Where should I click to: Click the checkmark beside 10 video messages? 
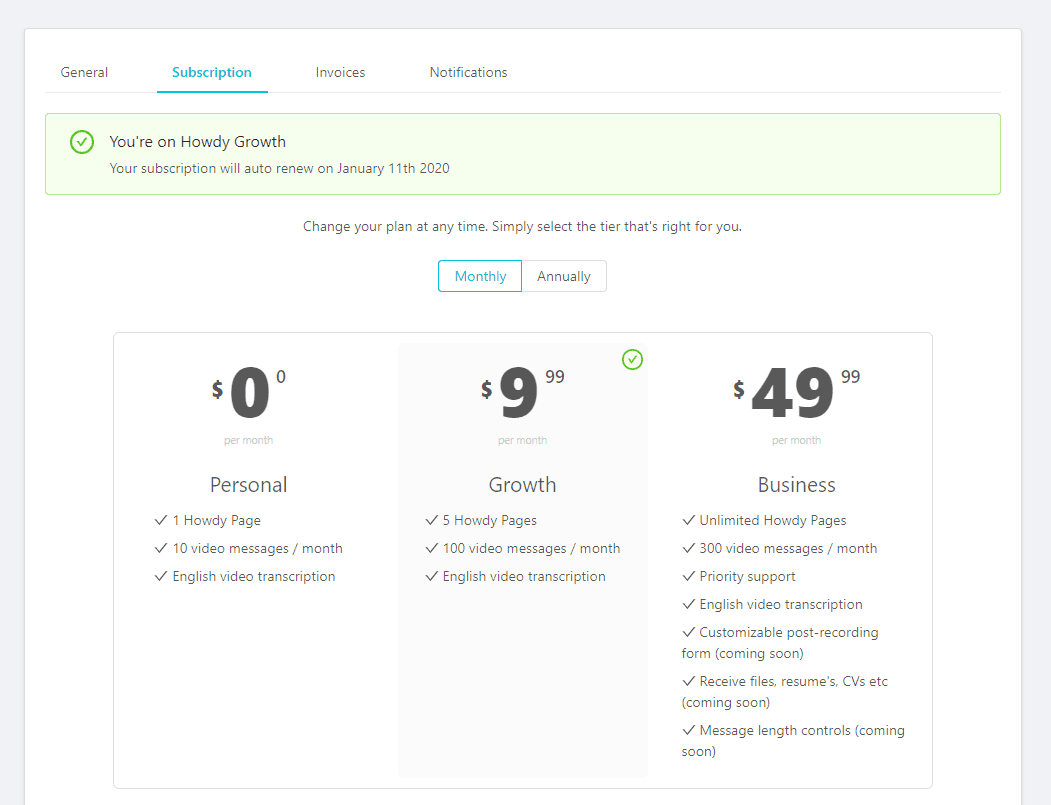161,549
